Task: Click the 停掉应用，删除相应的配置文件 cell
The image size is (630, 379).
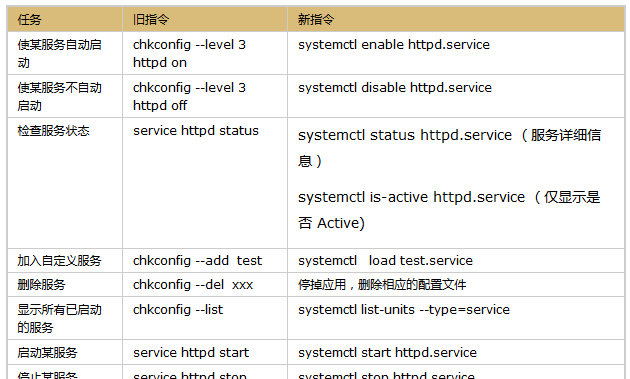Action: coord(456,285)
